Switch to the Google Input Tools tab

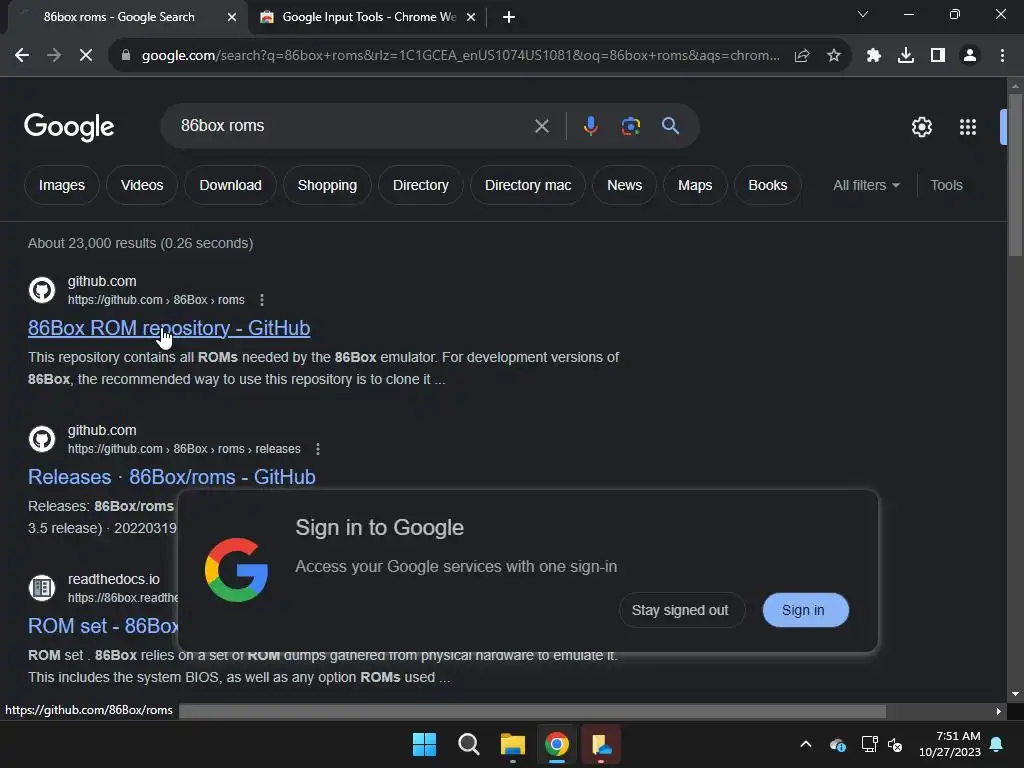(366, 17)
